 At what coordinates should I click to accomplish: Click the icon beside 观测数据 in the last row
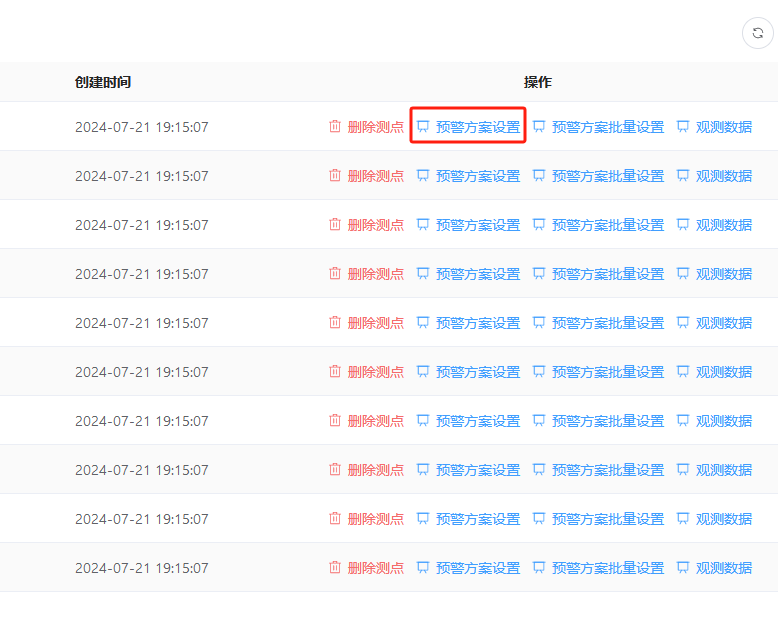683,568
